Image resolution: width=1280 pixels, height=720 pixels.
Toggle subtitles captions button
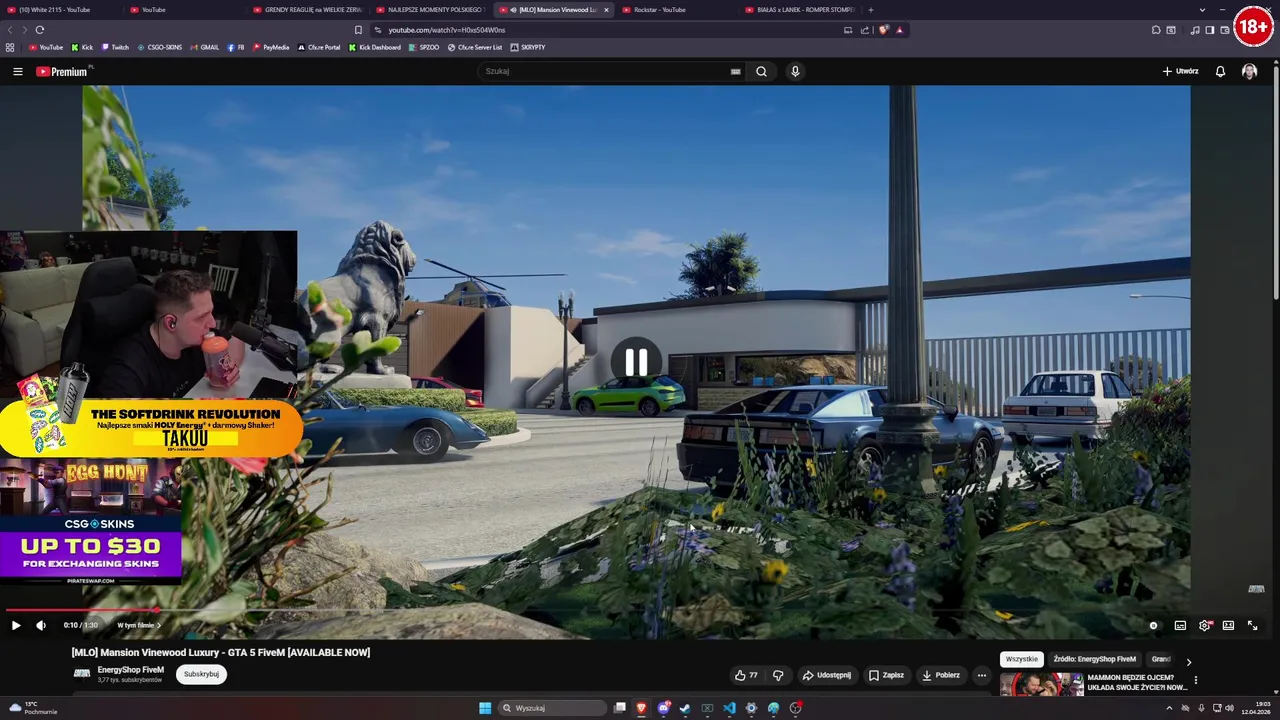pyautogui.click(x=1180, y=625)
